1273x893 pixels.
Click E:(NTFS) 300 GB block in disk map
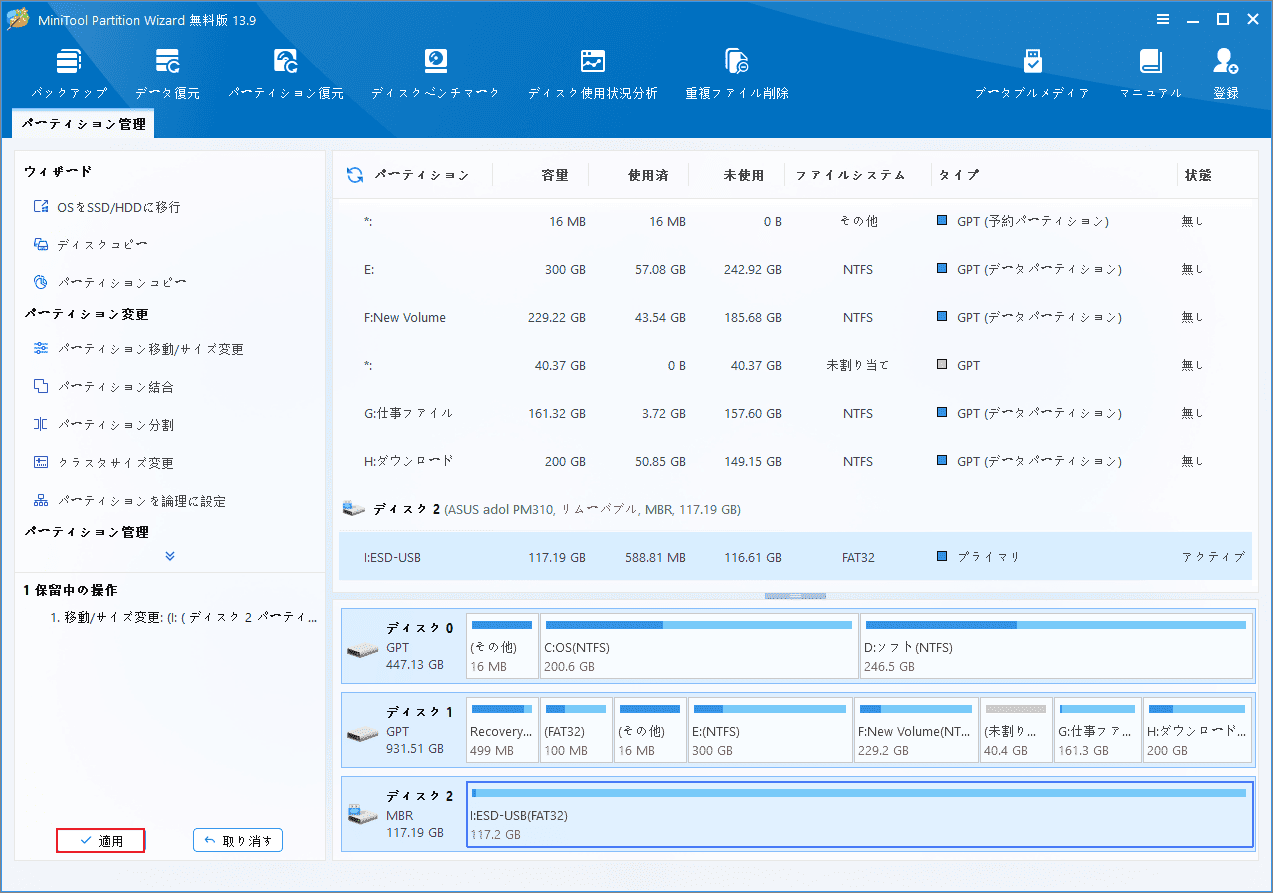click(770, 731)
